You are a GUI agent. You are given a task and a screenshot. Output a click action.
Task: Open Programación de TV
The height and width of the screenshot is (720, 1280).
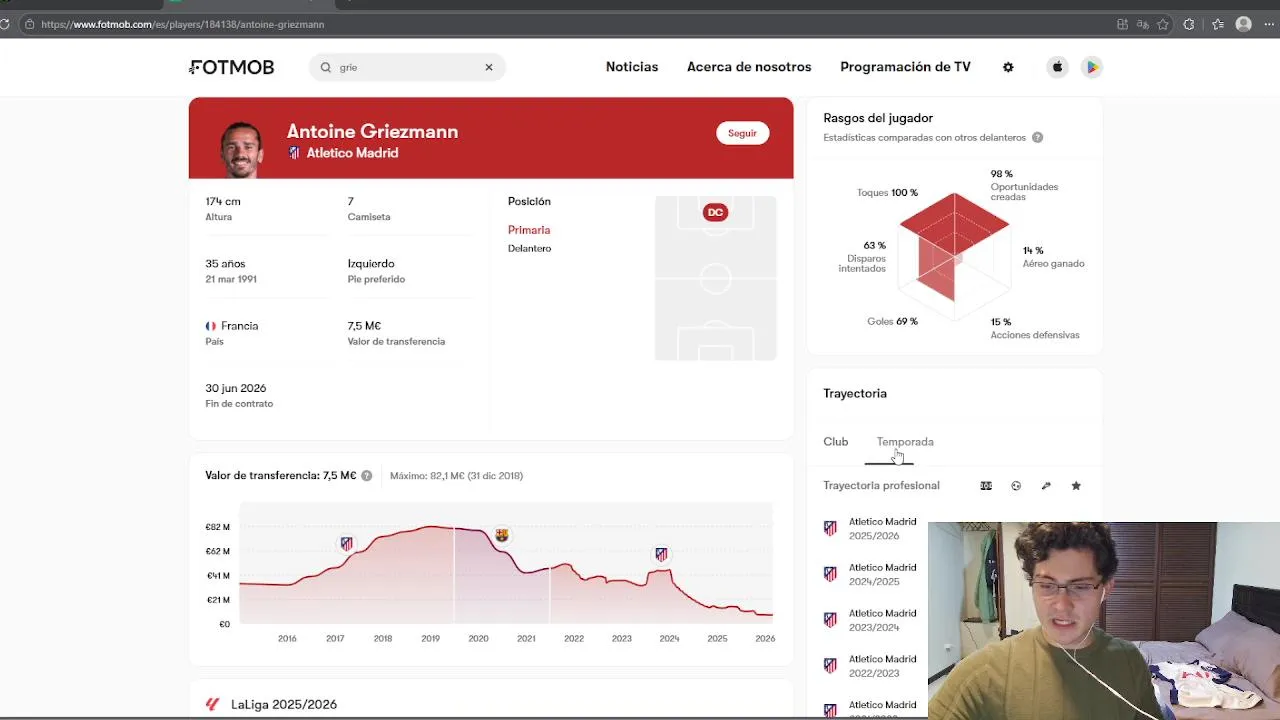pos(905,67)
